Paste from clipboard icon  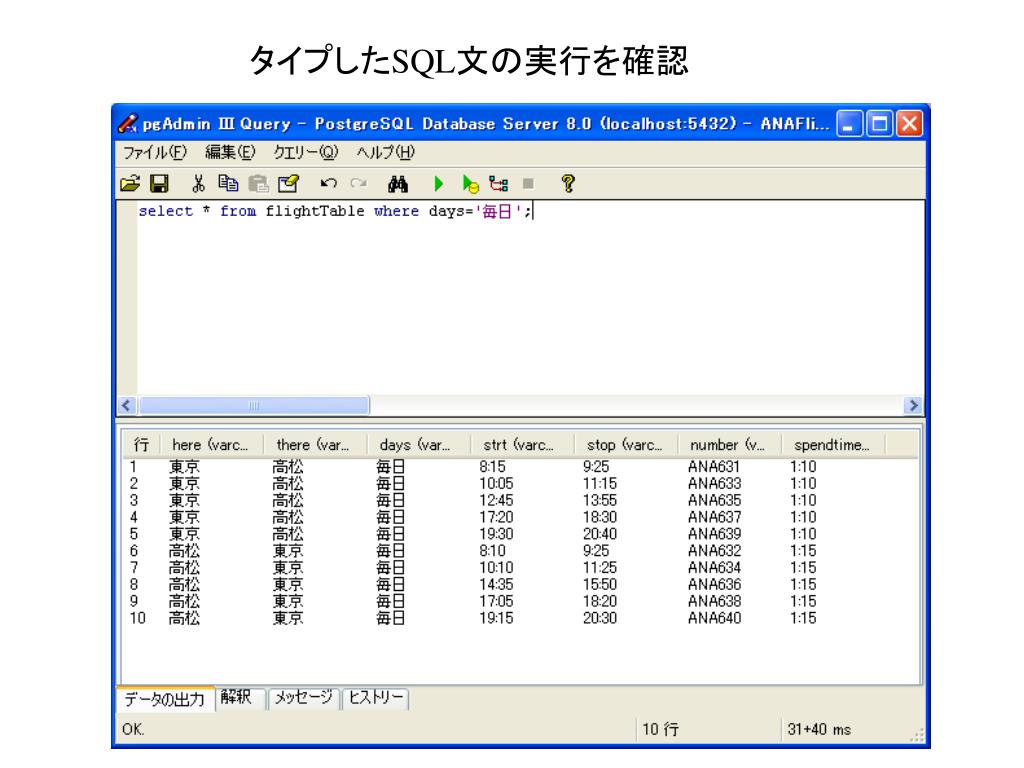pyautogui.click(x=259, y=184)
